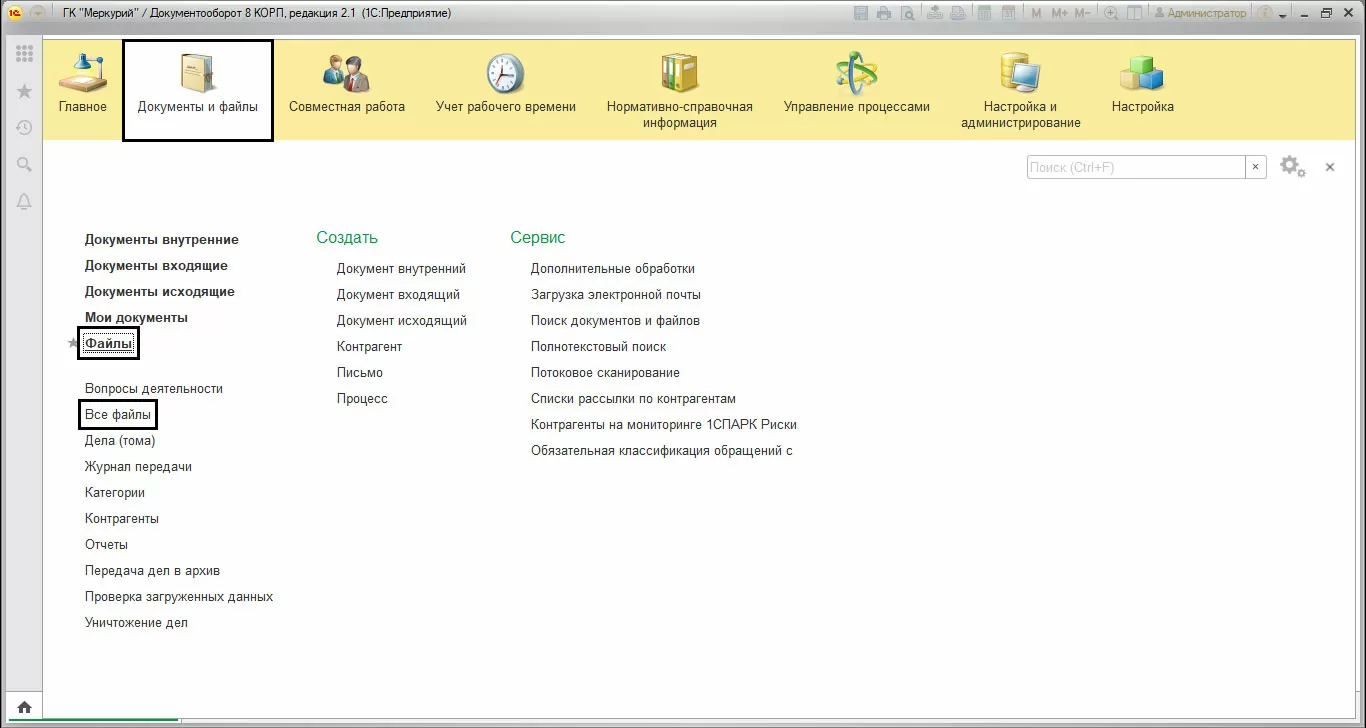
Task: Open the notifications bell icon
Action: [24, 202]
